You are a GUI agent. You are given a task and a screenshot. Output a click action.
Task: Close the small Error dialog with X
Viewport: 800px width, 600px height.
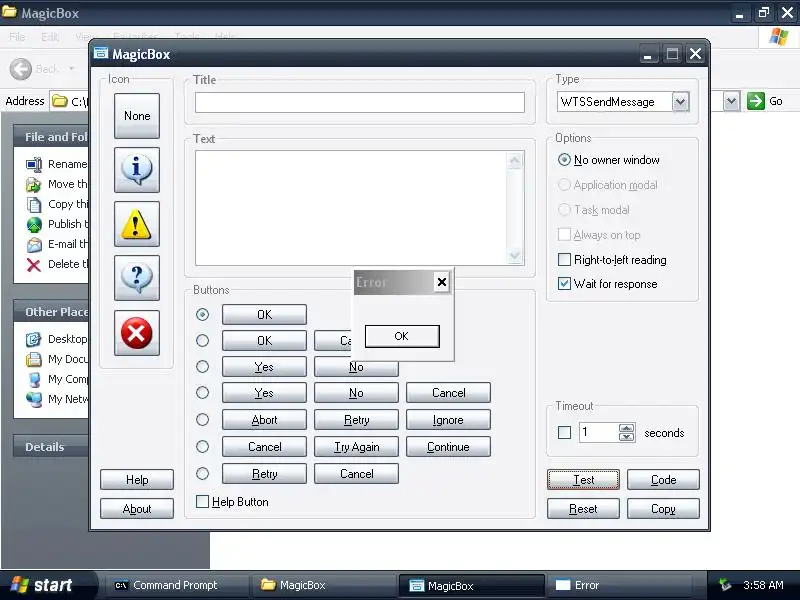click(442, 282)
